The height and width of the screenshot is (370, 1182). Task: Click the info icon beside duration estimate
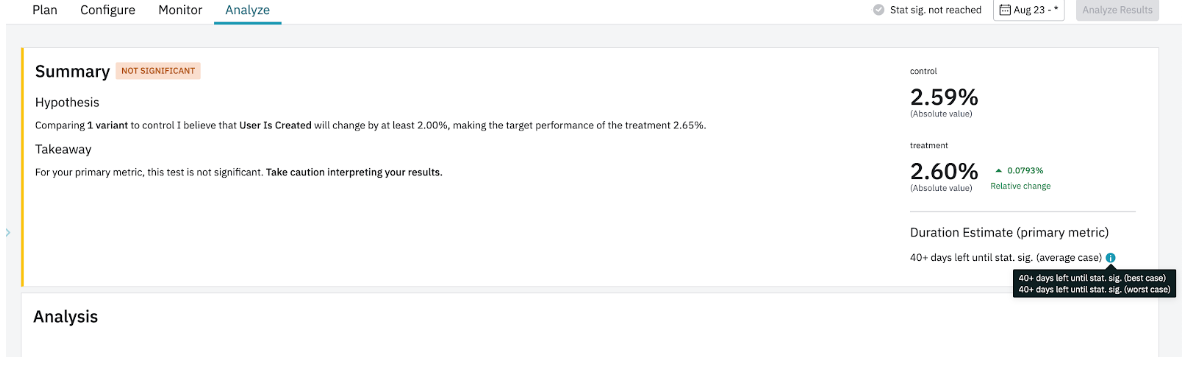pos(1111,258)
